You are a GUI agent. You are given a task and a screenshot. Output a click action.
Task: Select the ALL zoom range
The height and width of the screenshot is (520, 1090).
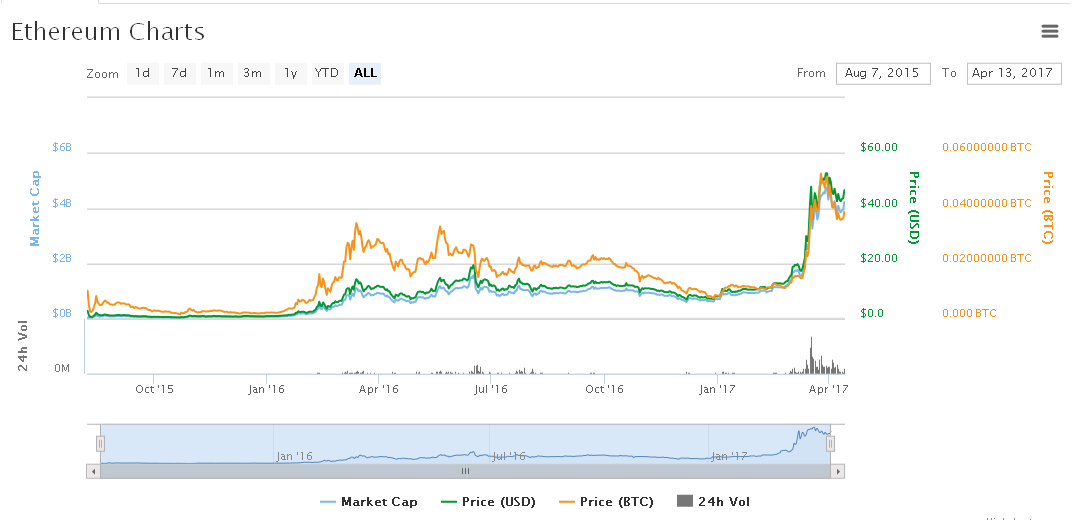(x=365, y=73)
